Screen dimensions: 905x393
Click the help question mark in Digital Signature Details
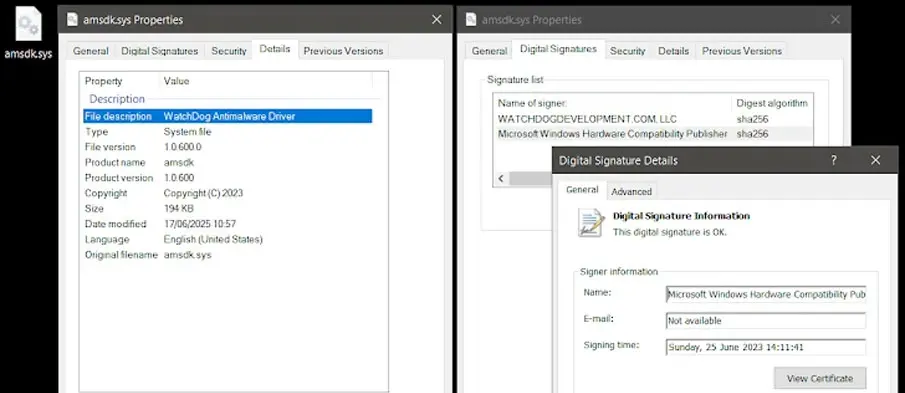(x=833, y=160)
